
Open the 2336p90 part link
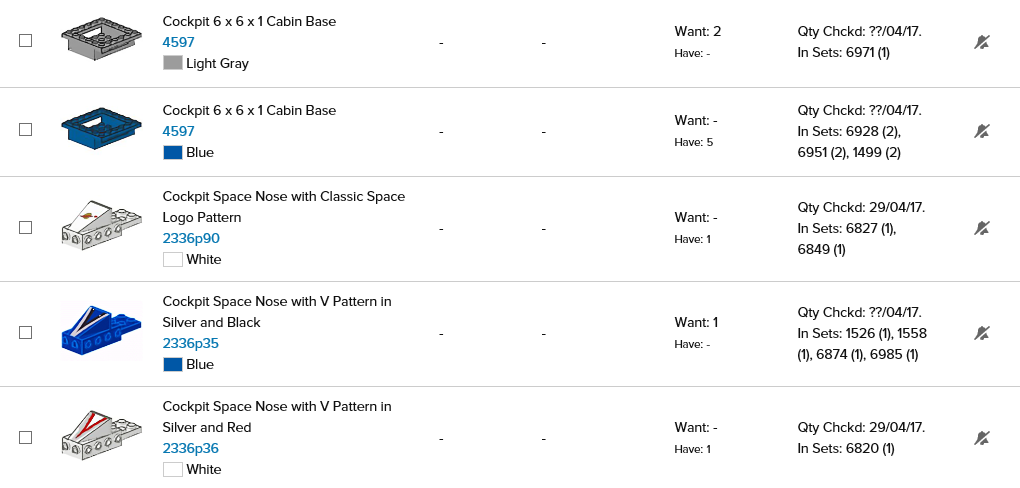pos(191,238)
